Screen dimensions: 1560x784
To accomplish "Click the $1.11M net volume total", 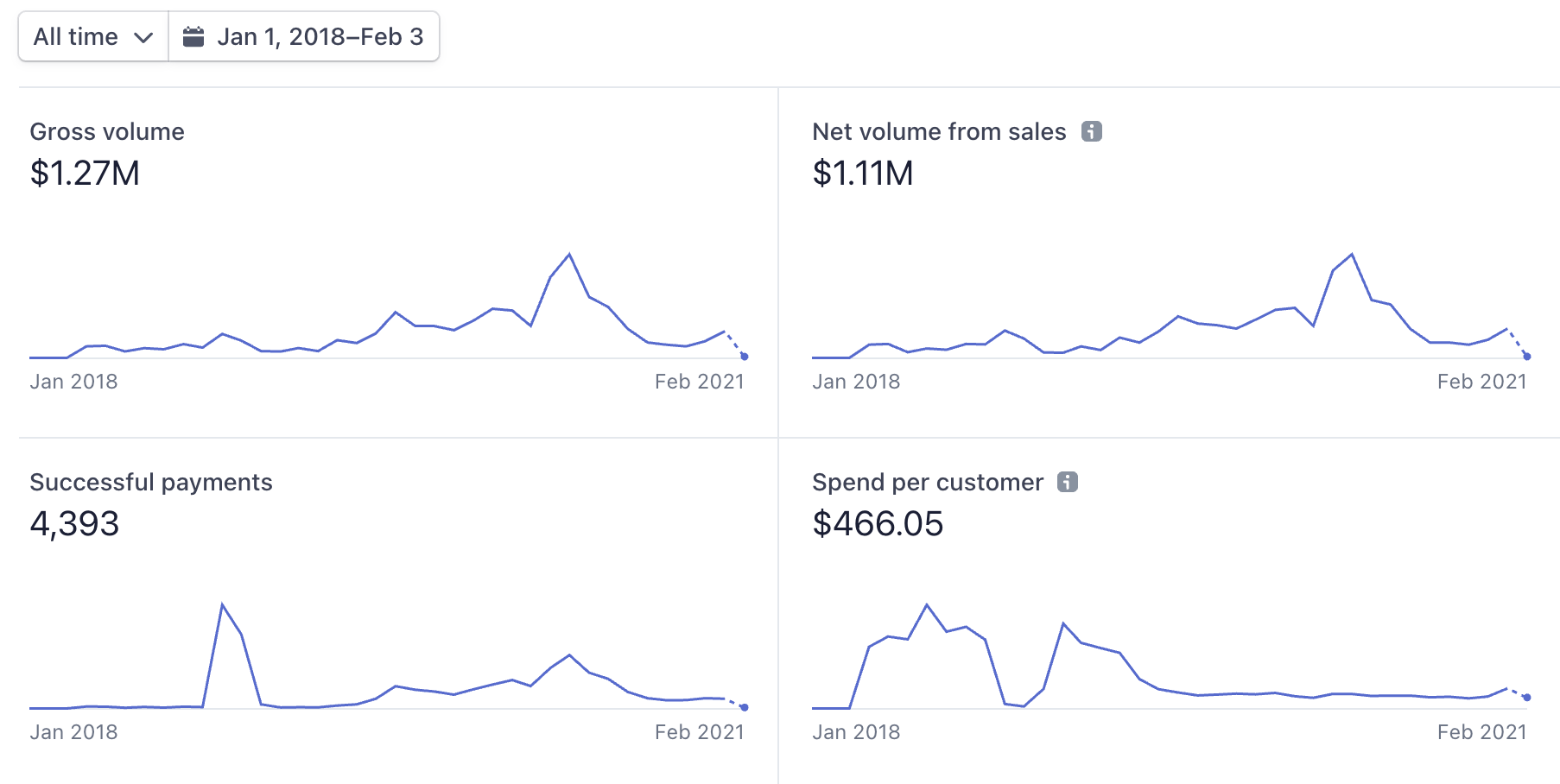I will point(862,174).
